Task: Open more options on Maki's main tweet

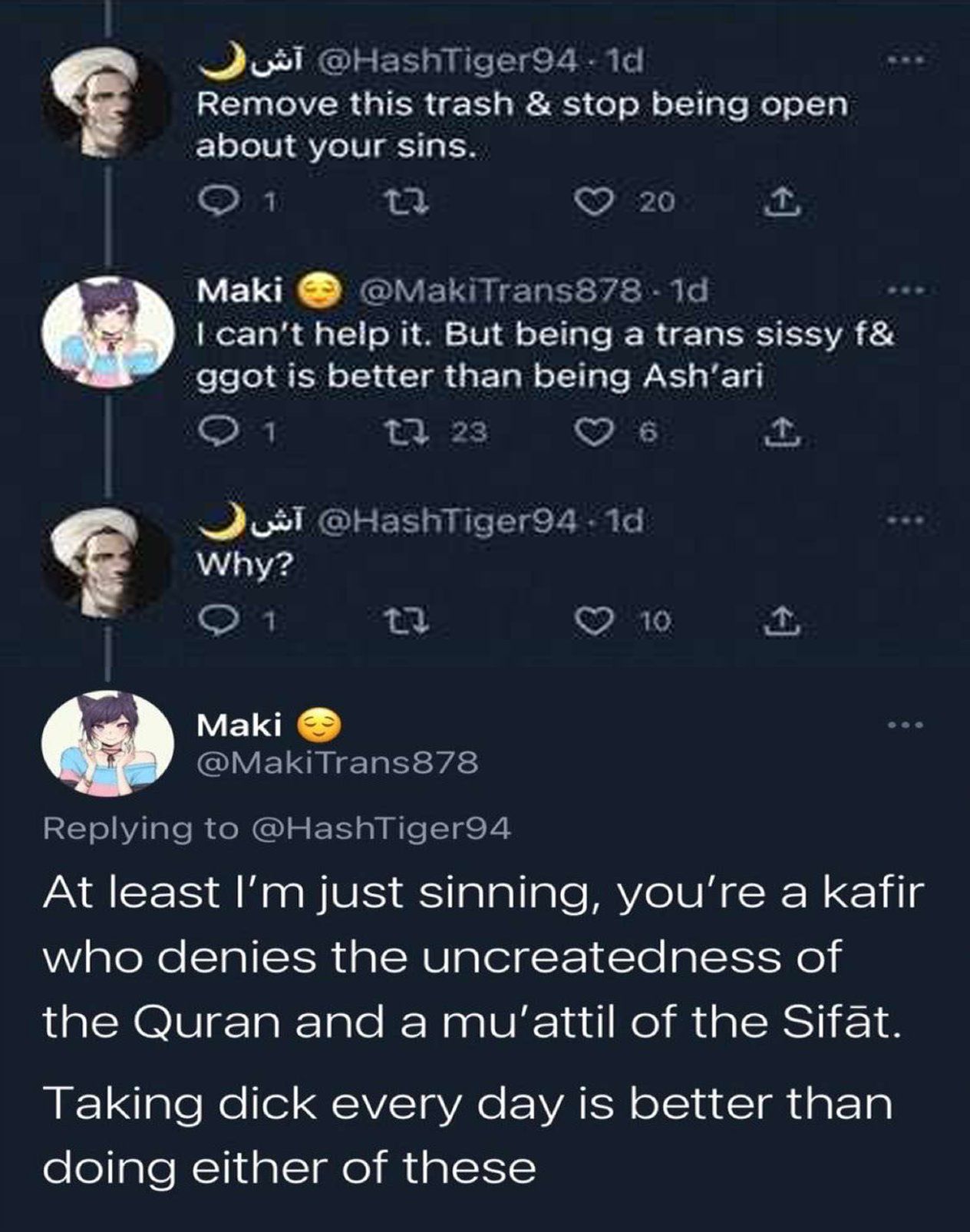Action: 904,725
